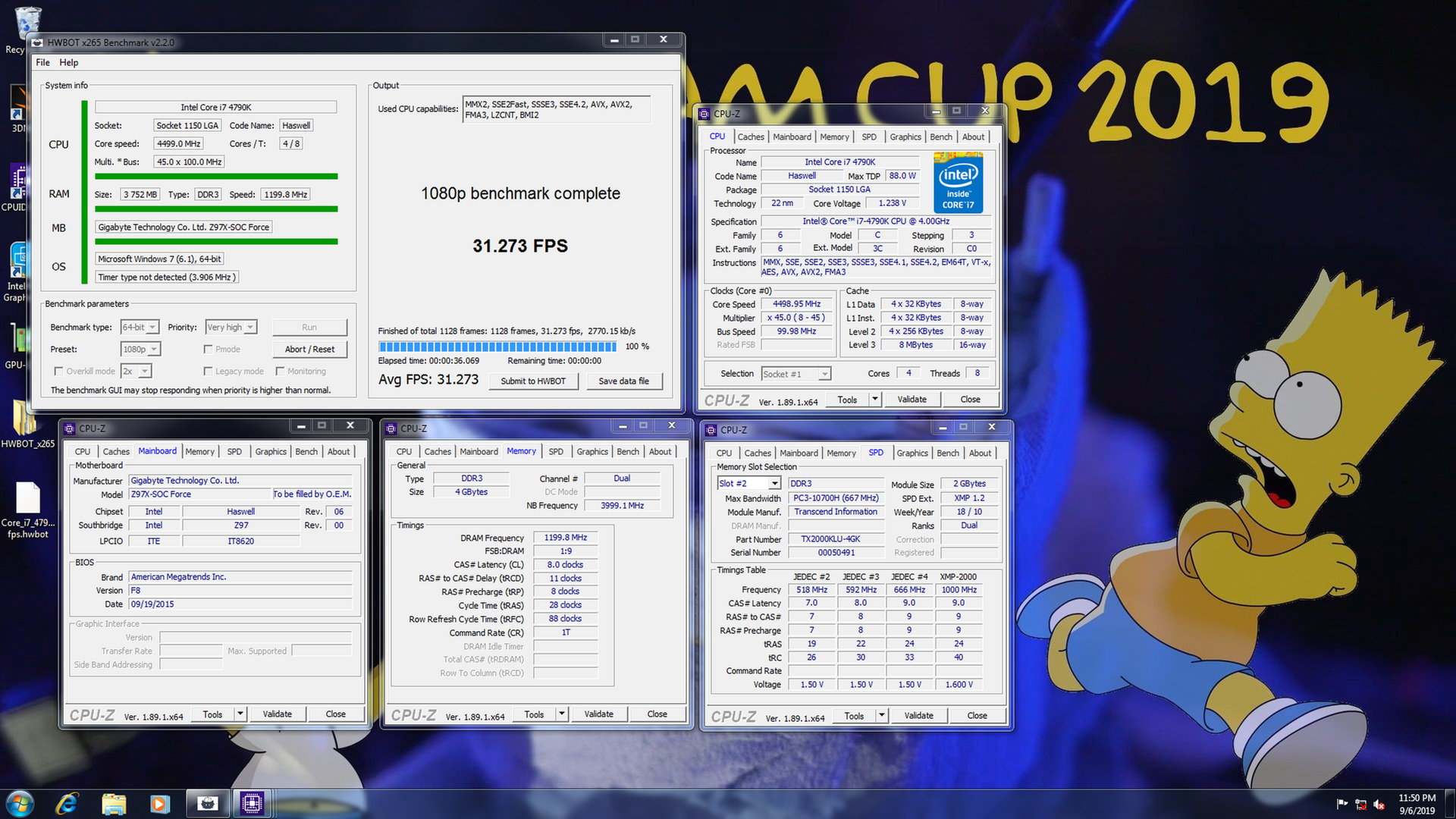Click Submit to HWBOT button
The image size is (1456, 819).
click(x=533, y=381)
